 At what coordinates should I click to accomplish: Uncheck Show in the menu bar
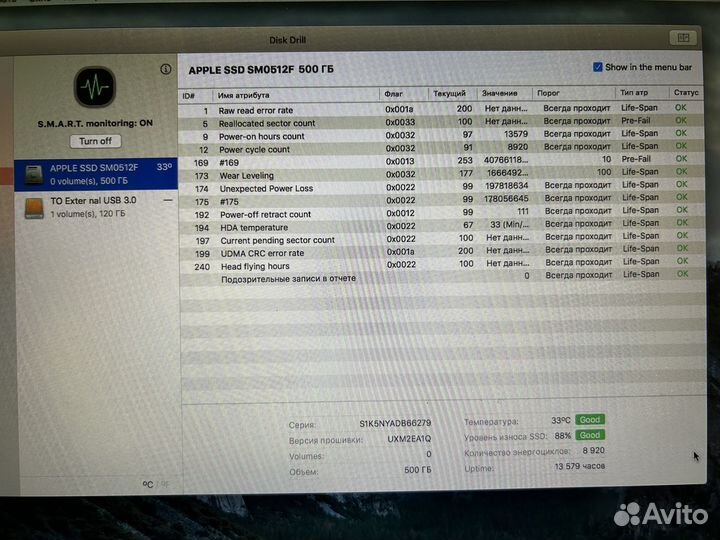(597, 67)
